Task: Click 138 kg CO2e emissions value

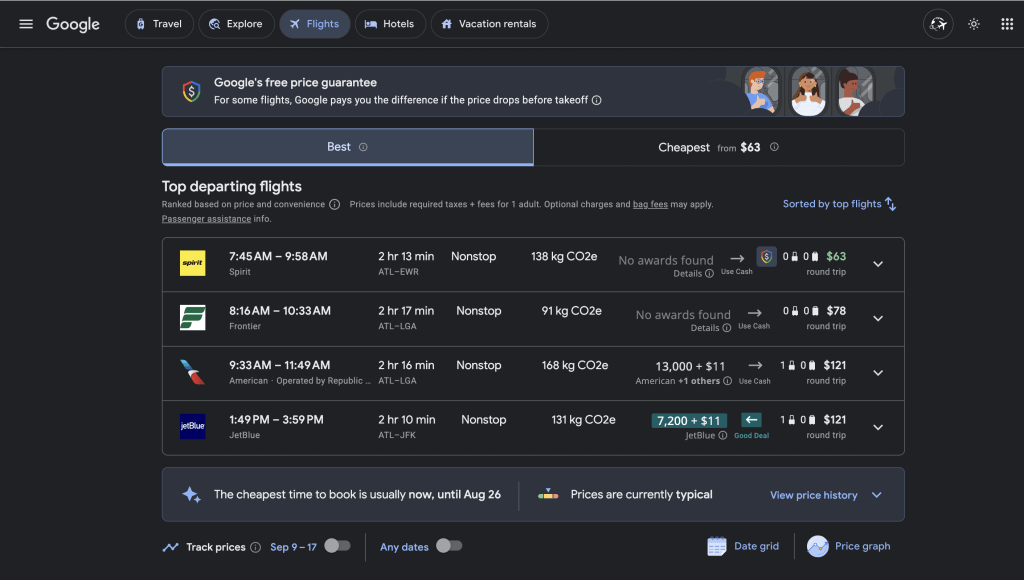Action: tap(564, 257)
